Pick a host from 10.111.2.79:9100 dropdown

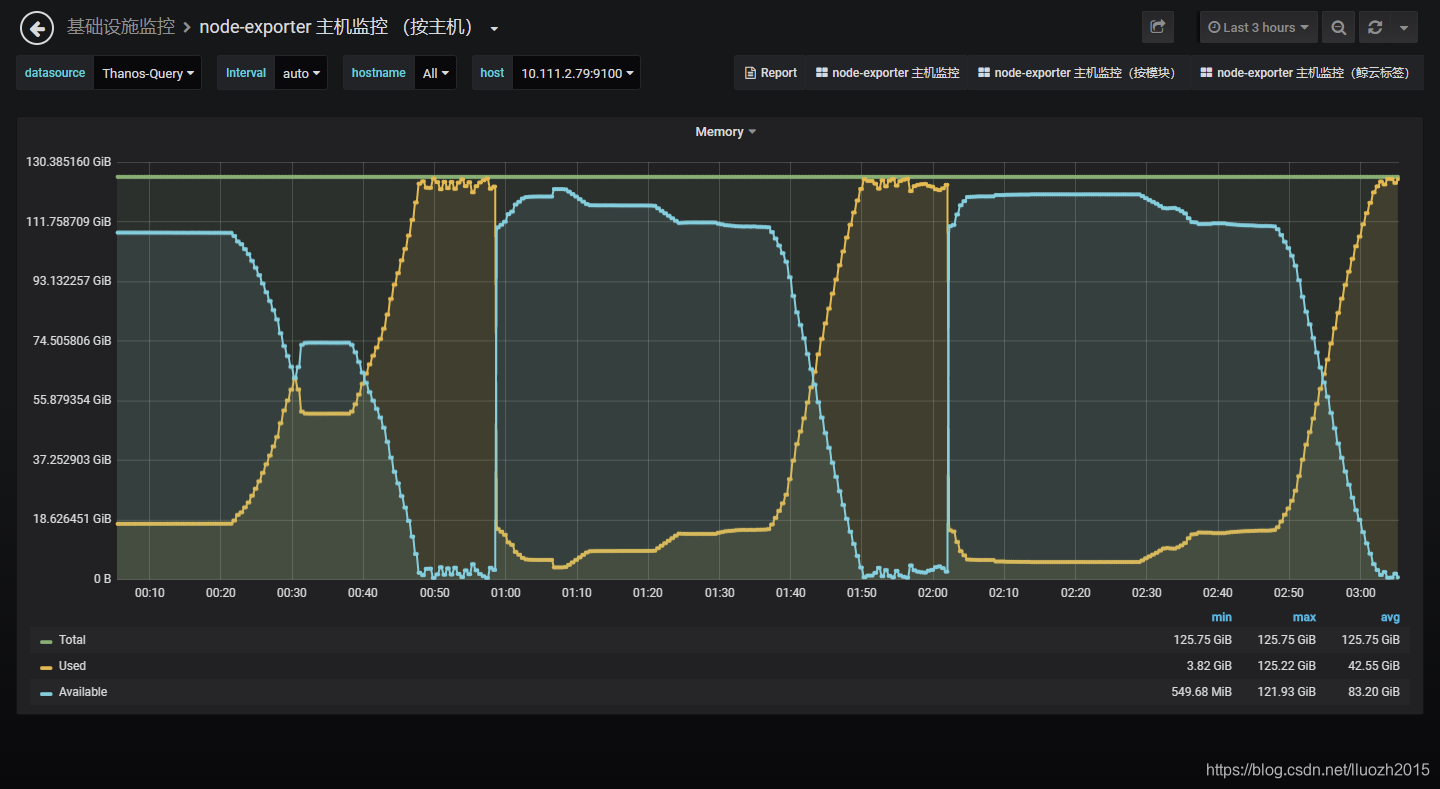[576, 73]
